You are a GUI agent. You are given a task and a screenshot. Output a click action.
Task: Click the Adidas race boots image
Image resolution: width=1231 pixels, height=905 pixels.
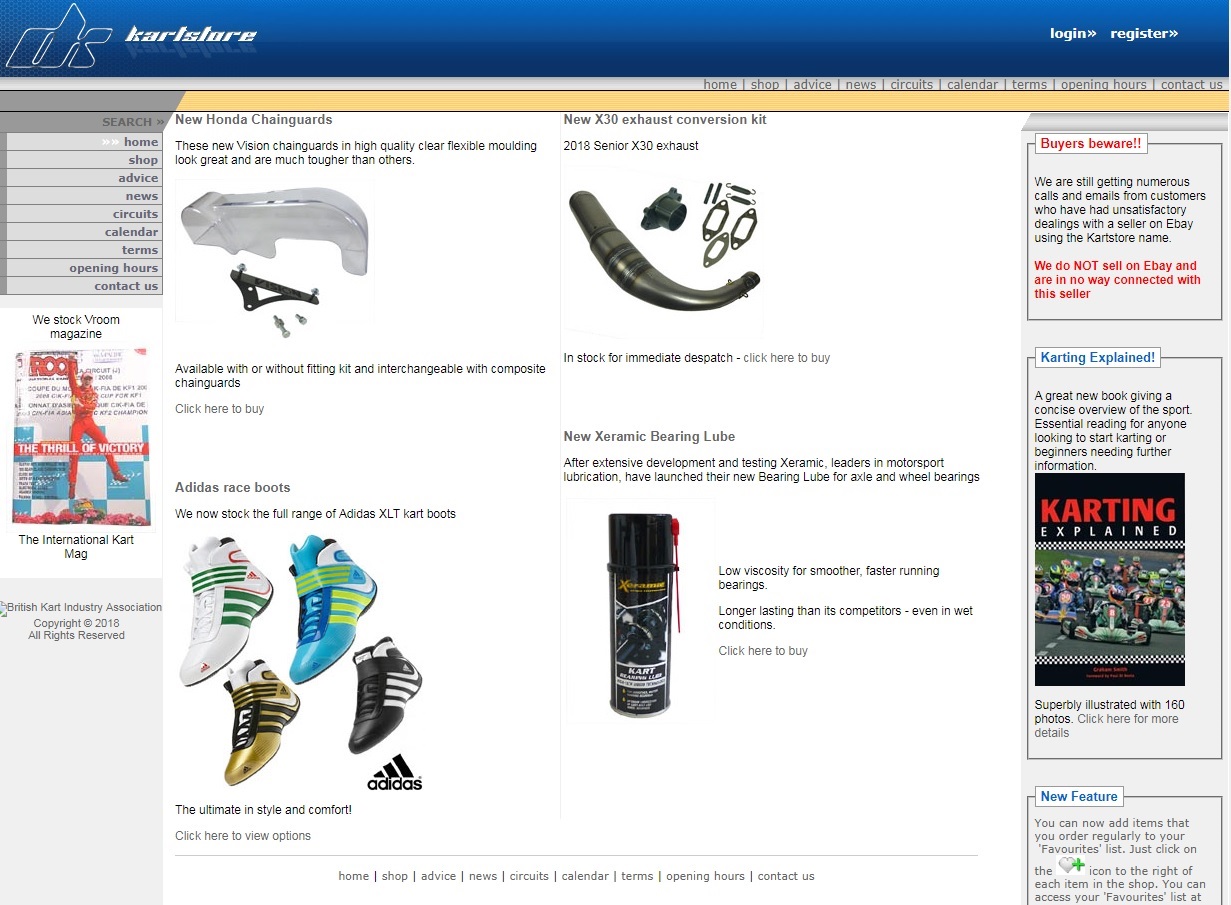[301, 662]
